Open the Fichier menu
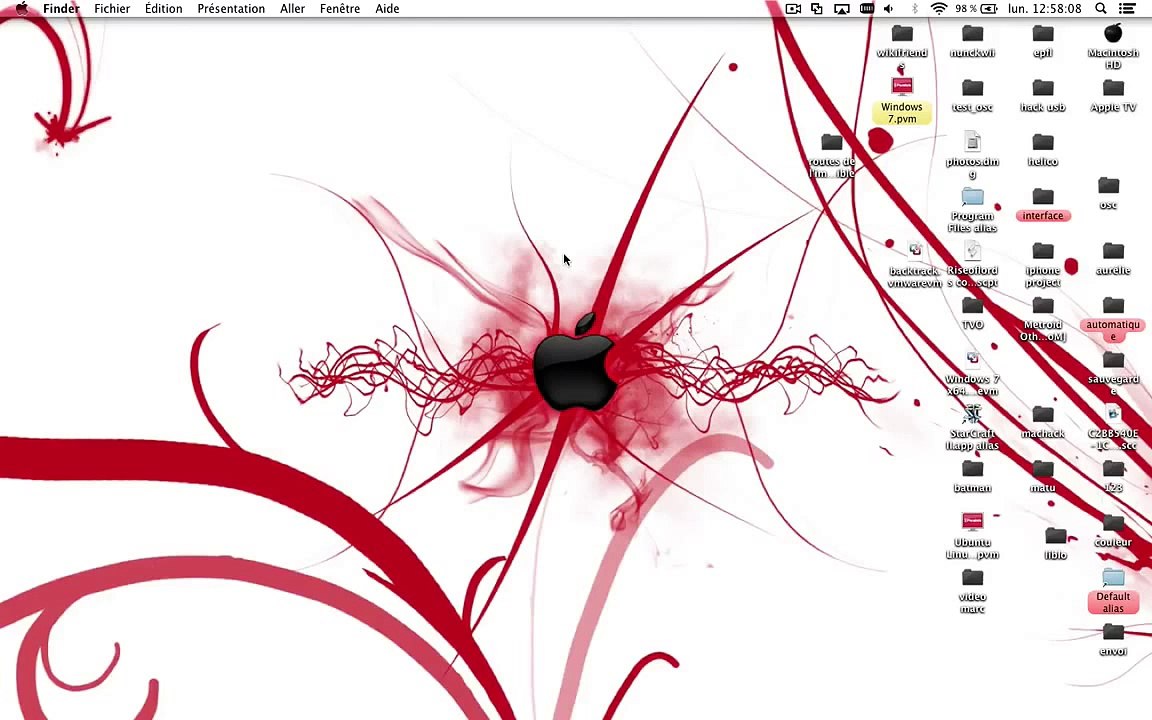Viewport: 1152px width, 720px height. coord(112,9)
